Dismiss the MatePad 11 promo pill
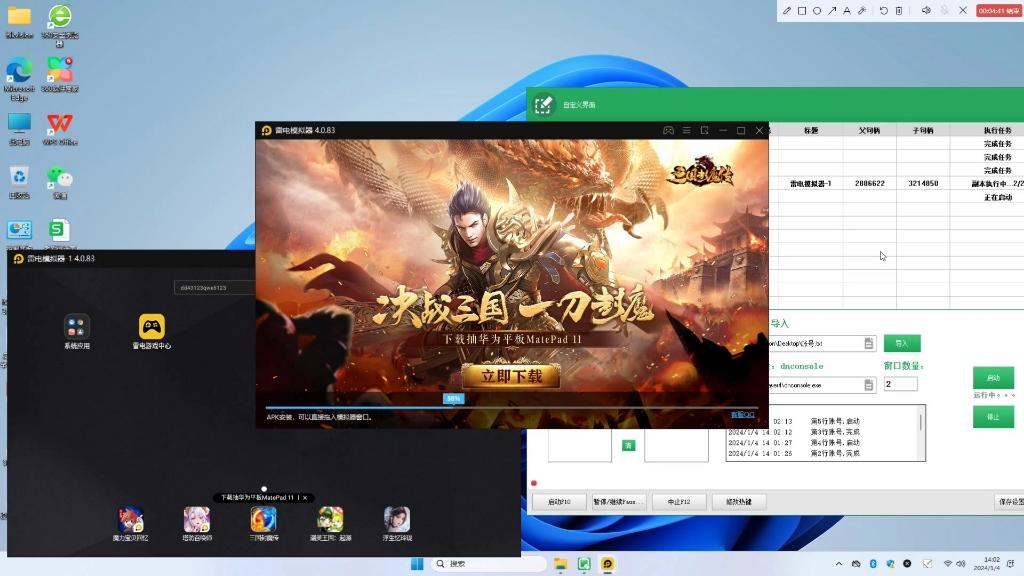The width and height of the screenshot is (1024, 576). (305, 498)
